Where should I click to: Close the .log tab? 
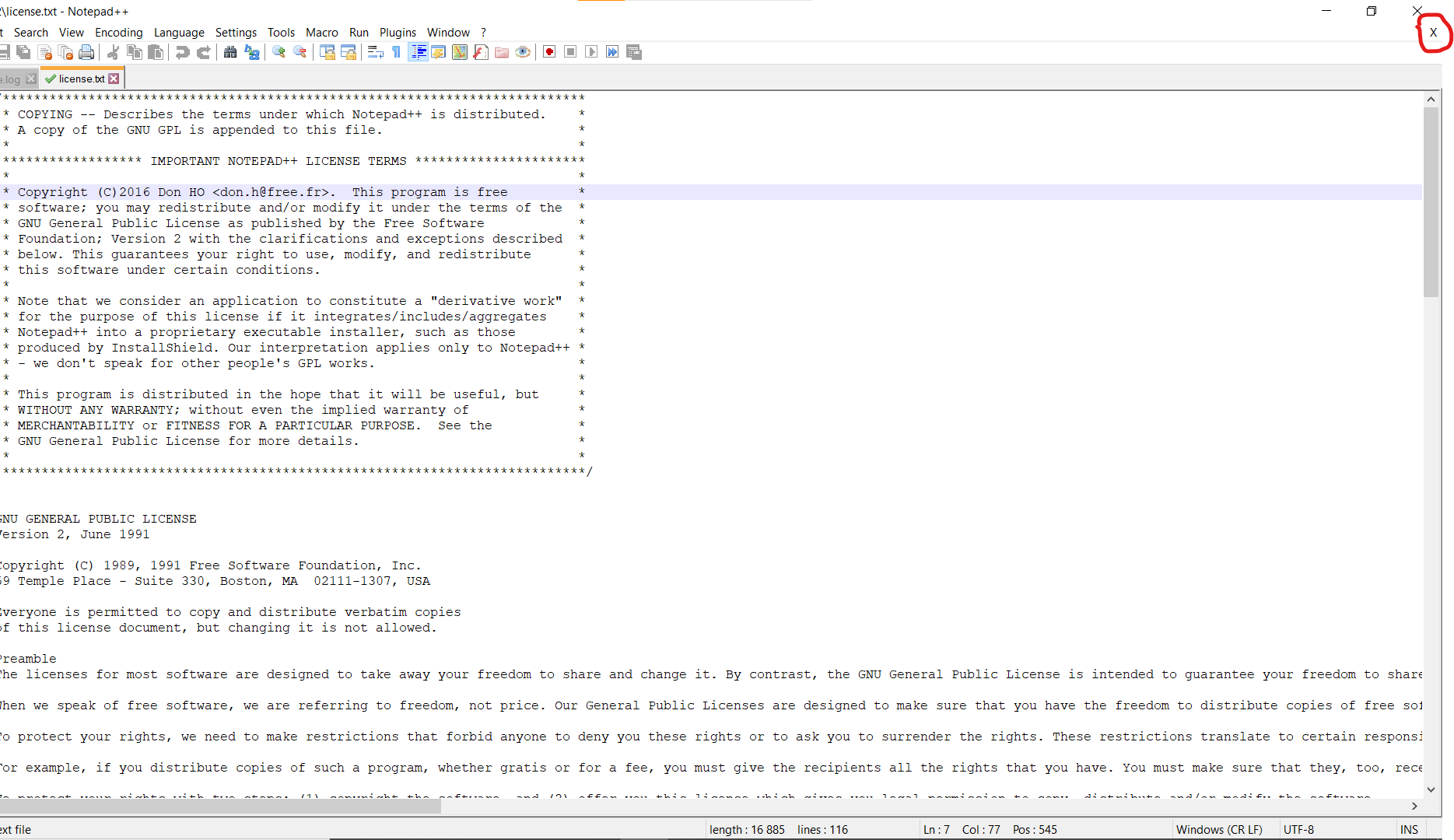(31, 79)
